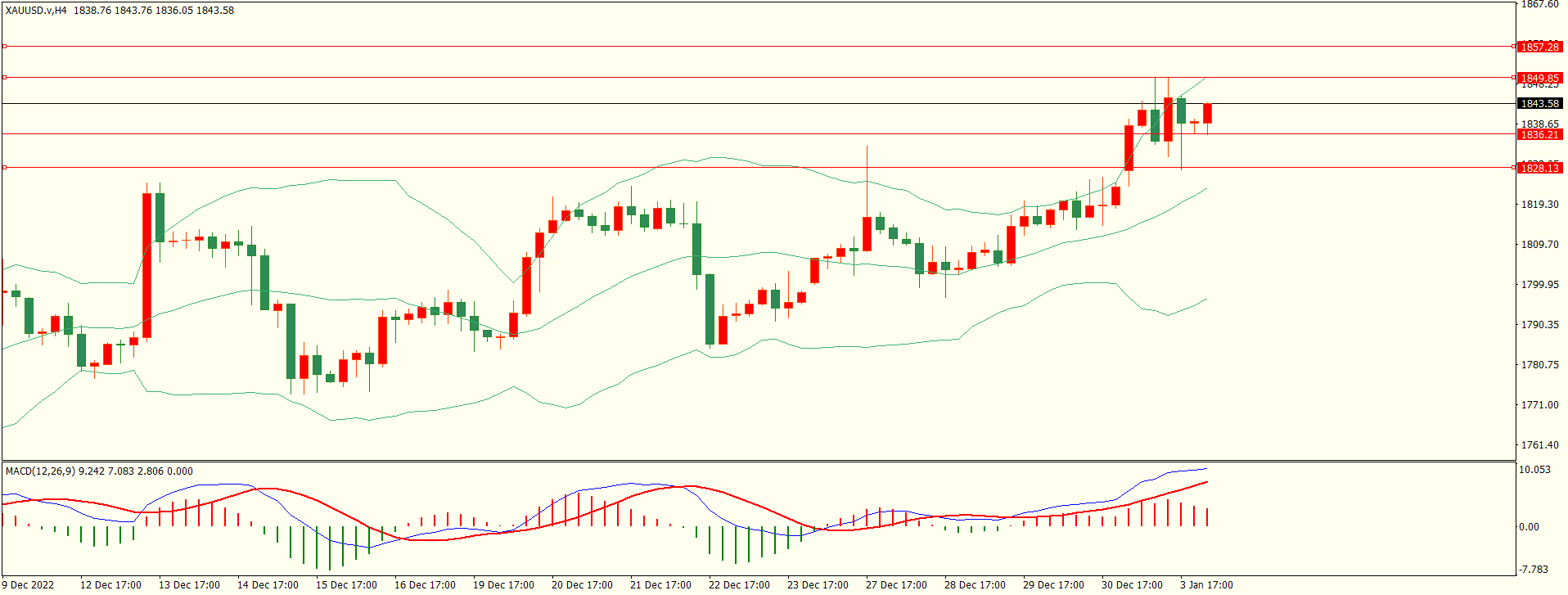Click the 1799.95 price axis value
This screenshot has height=595, width=1568.
click(x=1539, y=285)
